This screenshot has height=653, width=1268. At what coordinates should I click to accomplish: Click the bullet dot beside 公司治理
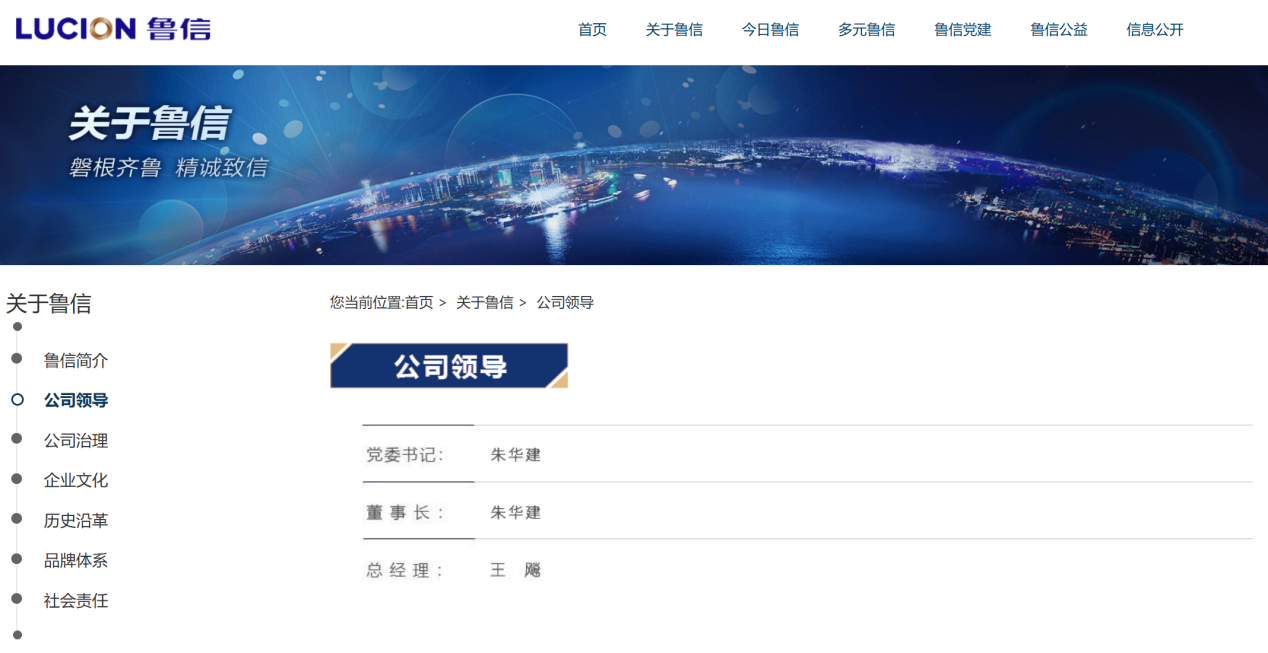[x=17, y=438]
